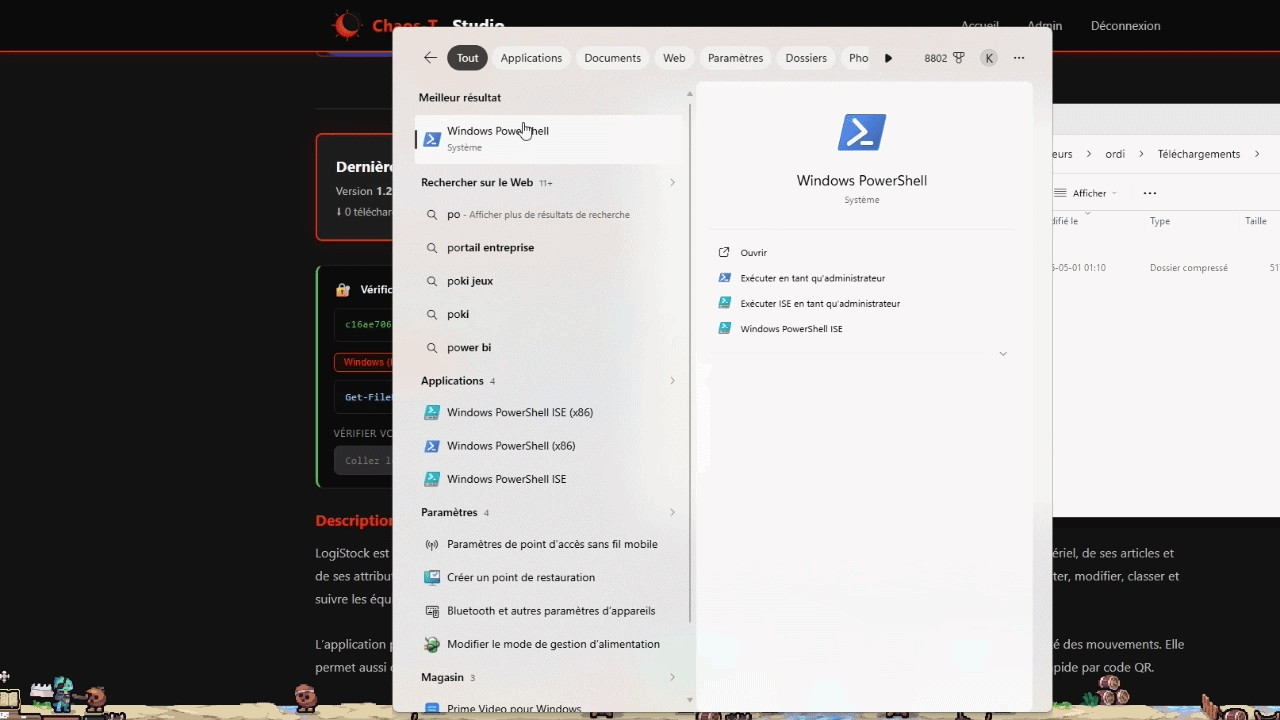Expand the Magasin results section chevron

(x=672, y=677)
